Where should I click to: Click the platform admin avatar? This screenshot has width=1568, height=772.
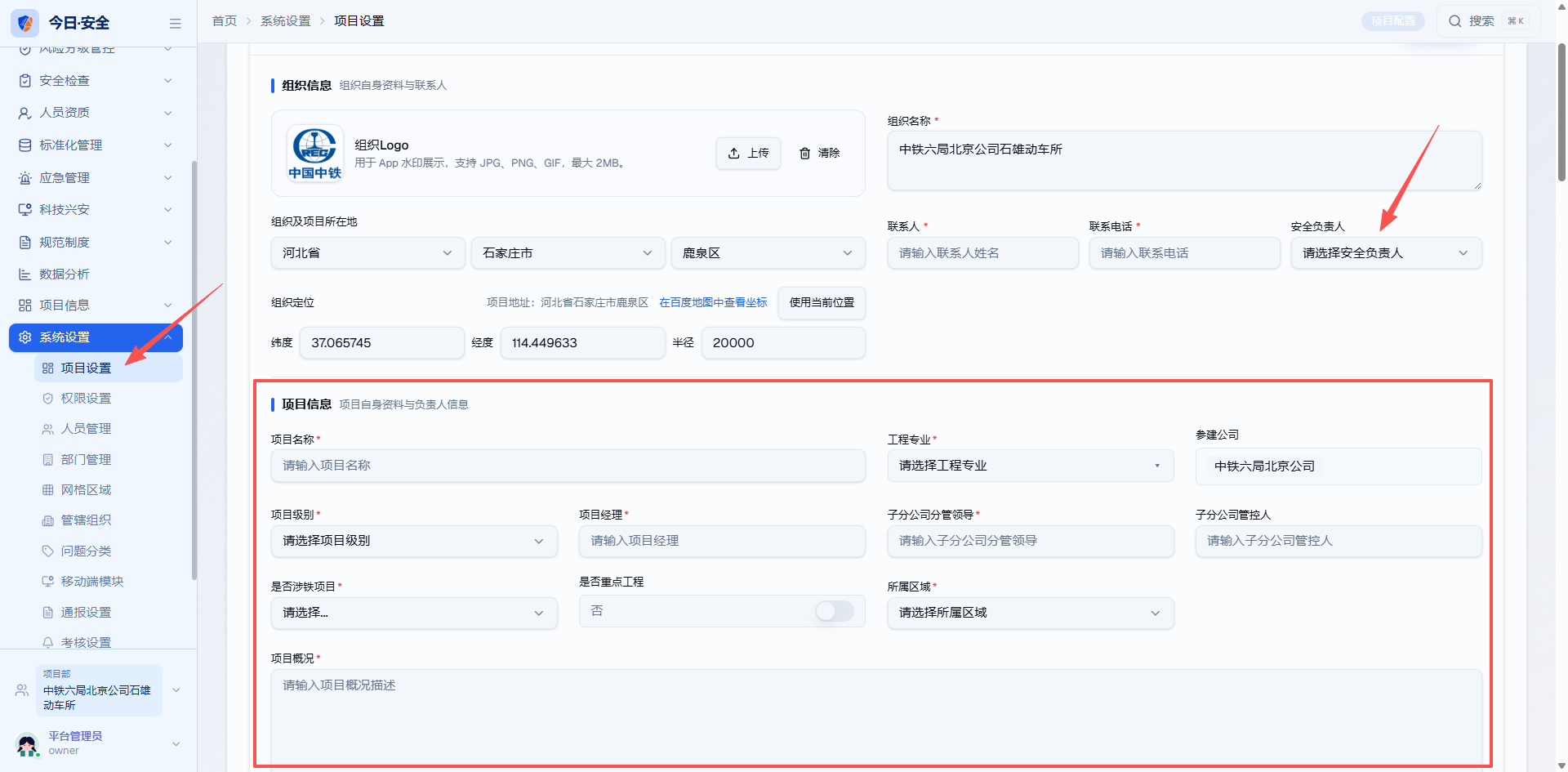27,744
